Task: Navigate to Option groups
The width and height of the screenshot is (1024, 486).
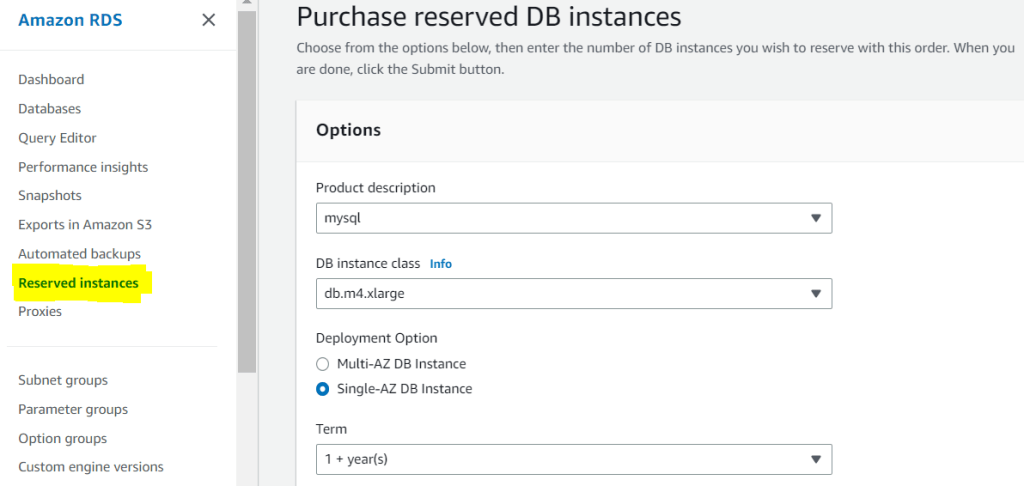Action: [x=62, y=438]
